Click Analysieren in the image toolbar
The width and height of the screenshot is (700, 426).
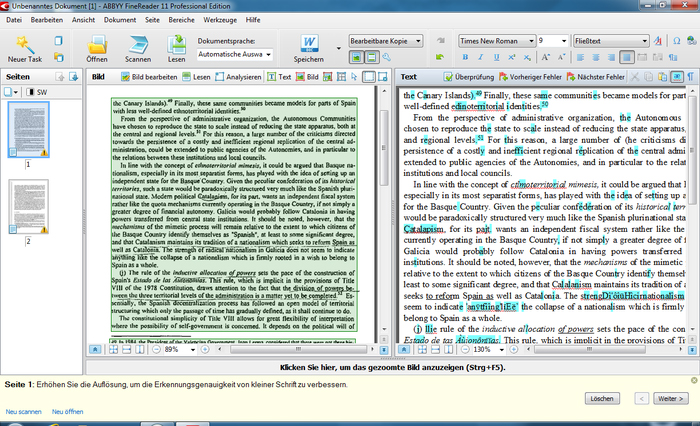pos(240,77)
